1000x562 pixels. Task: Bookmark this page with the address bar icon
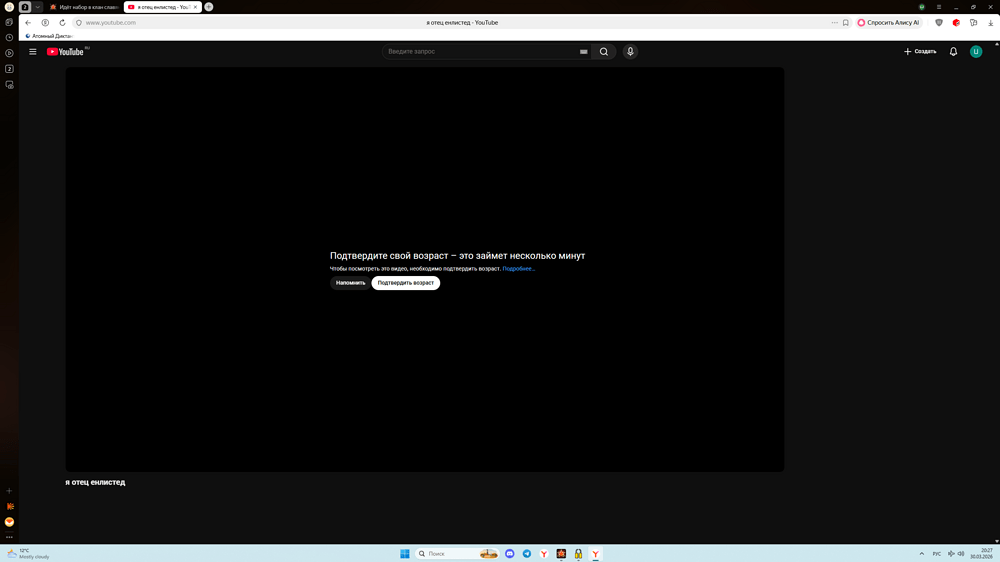point(846,22)
